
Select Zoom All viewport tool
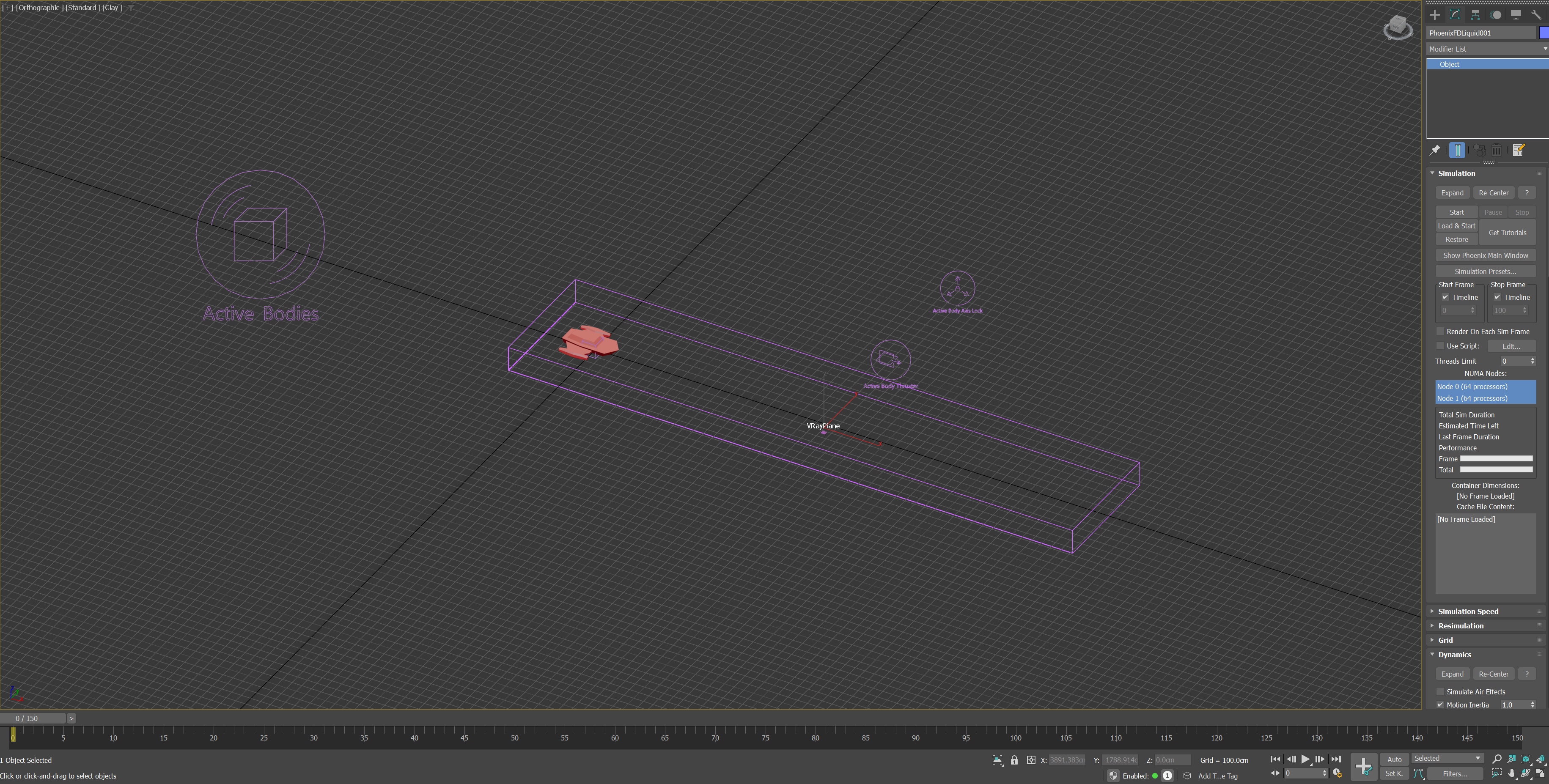pyautogui.click(x=1511, y=759)
